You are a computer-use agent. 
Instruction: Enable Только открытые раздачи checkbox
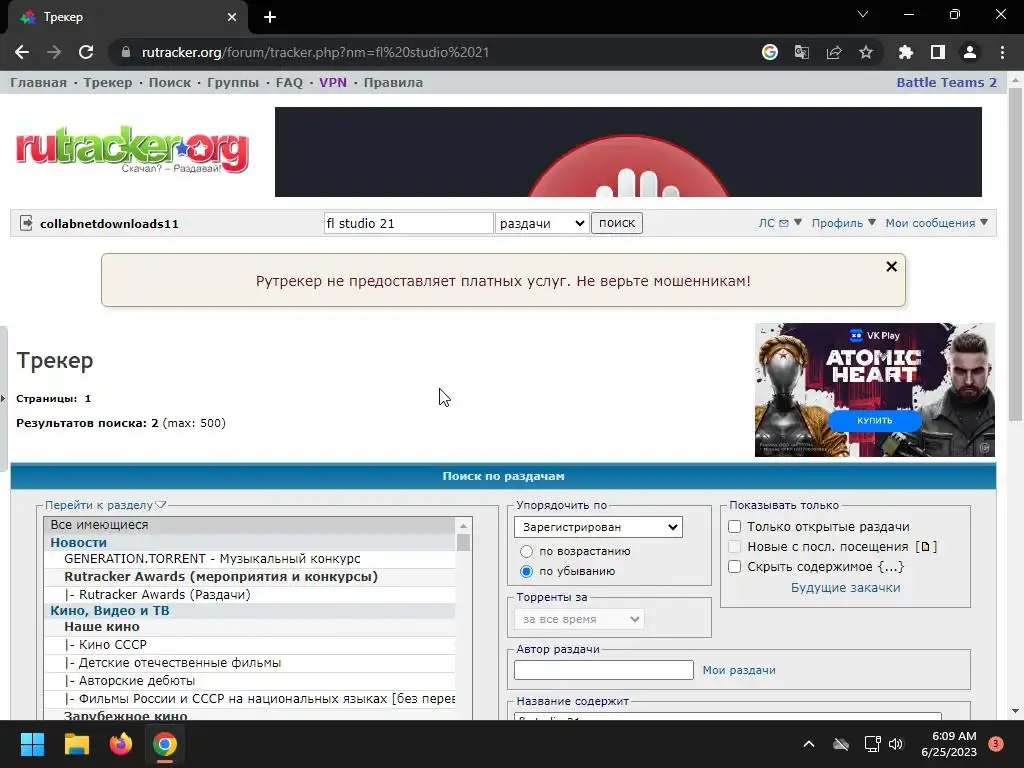click(735, 526)
